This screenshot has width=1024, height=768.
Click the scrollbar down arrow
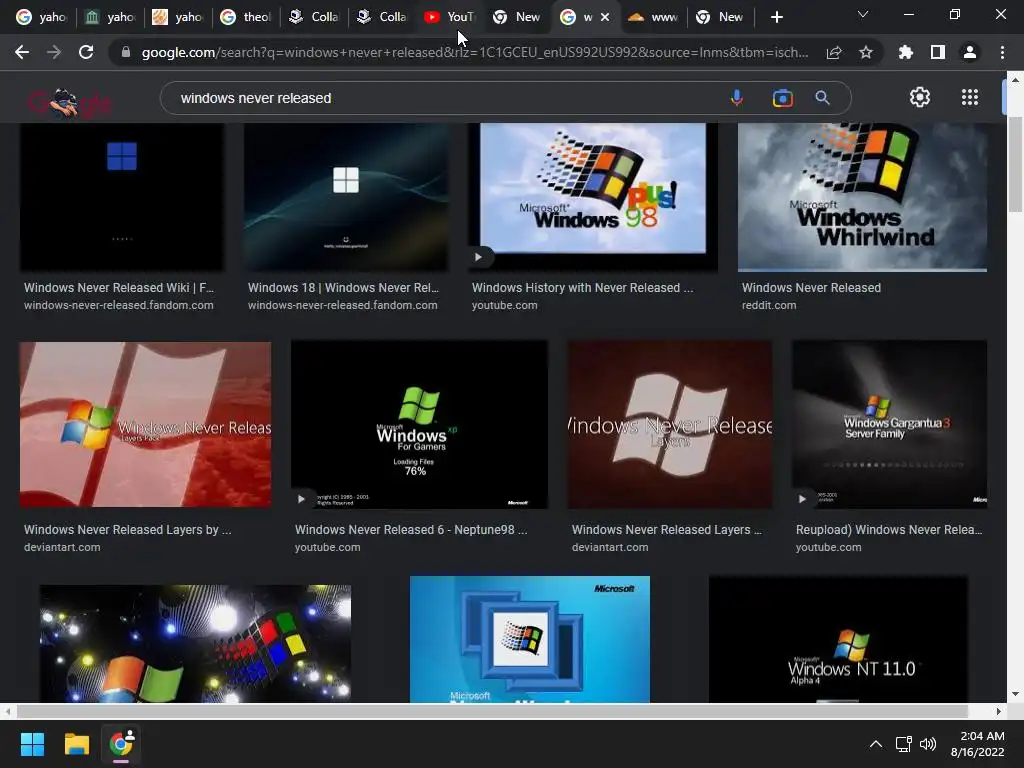point(1015,694)
